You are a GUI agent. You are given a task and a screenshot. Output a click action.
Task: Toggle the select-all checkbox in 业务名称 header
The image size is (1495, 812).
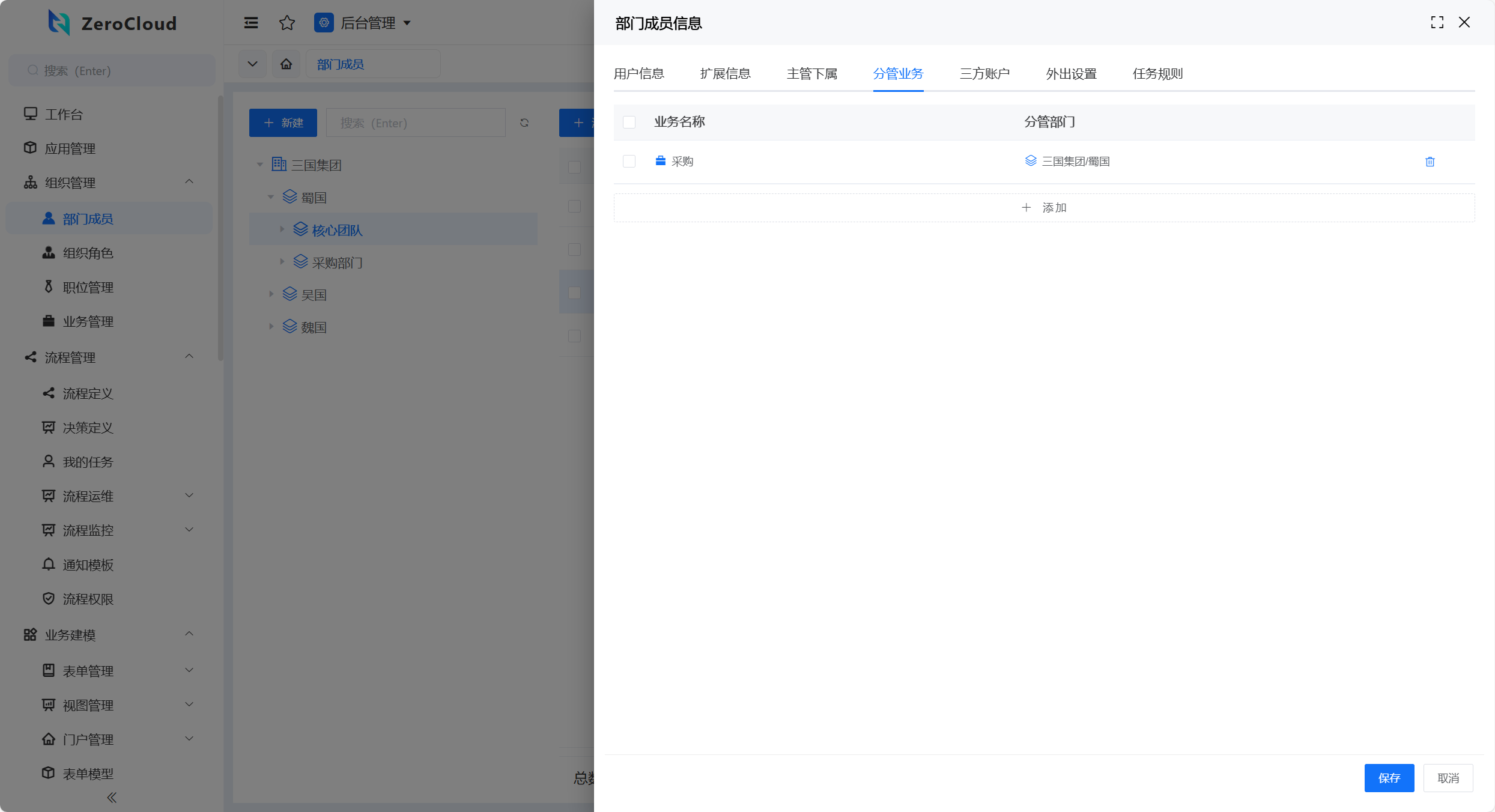pos(629,123)
